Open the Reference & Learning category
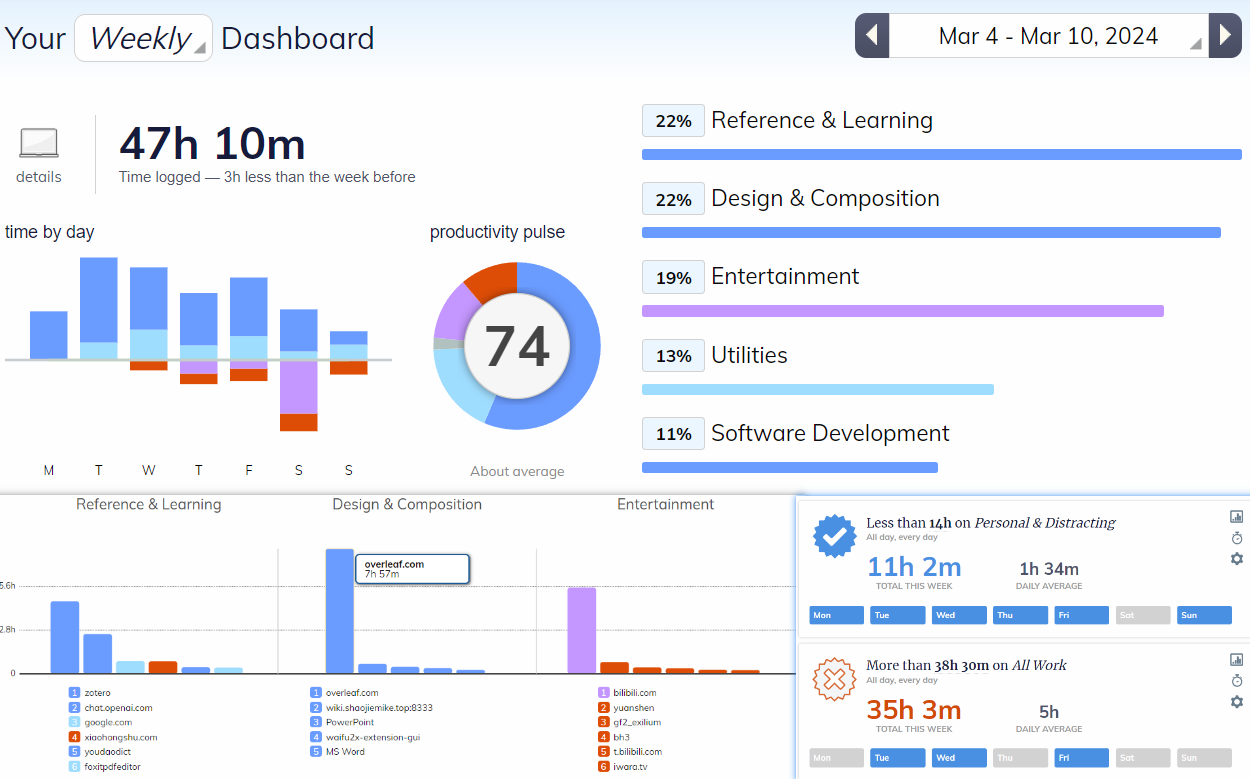The height and width of the screenshot is (779, 1250). pyautogui.click(x=821, y=120)
